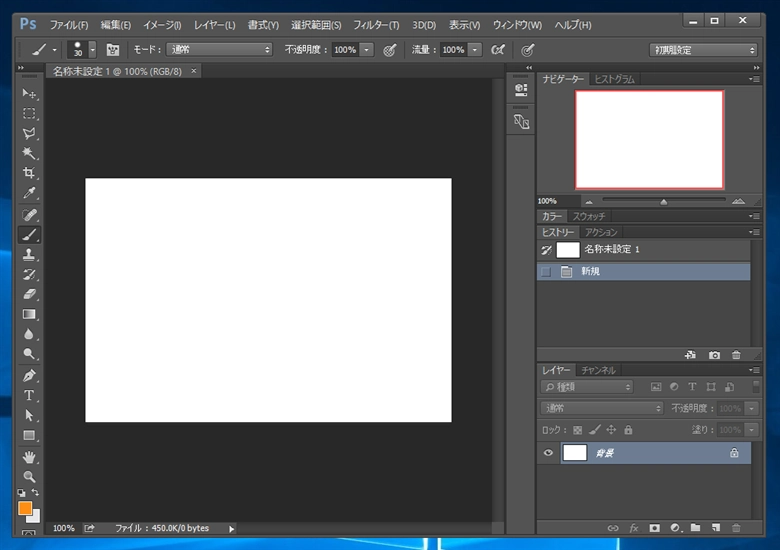The width and height of the screenshot is (780, 550).
Task: Toggle pressure for opacity button
Action: pos(390,50)
